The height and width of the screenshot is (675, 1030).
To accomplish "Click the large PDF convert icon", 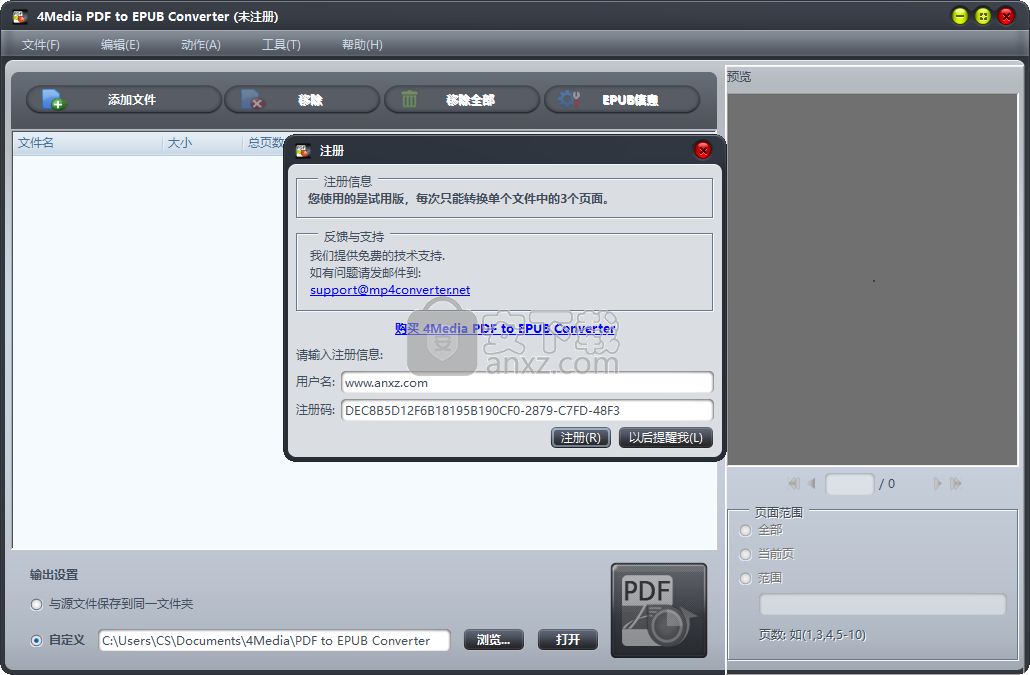I will pos(659,610).
